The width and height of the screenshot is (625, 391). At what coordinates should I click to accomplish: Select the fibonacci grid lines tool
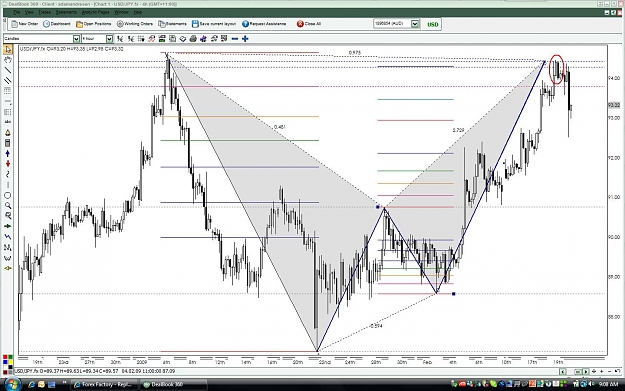tap(8, 91)
